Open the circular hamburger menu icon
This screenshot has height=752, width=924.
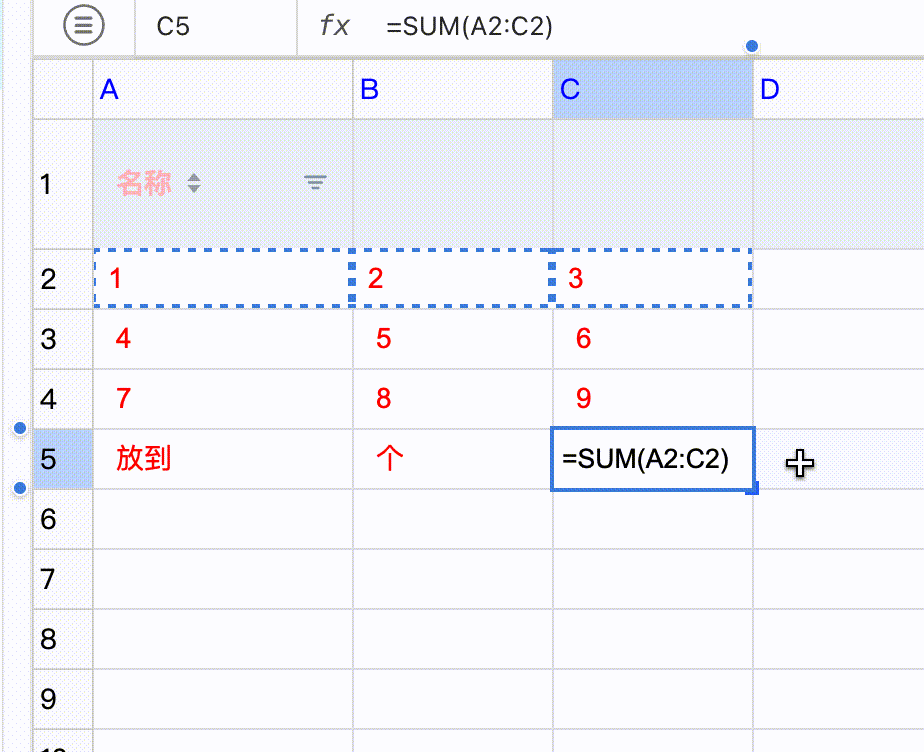pyautogui.click(x=84, y=26)
